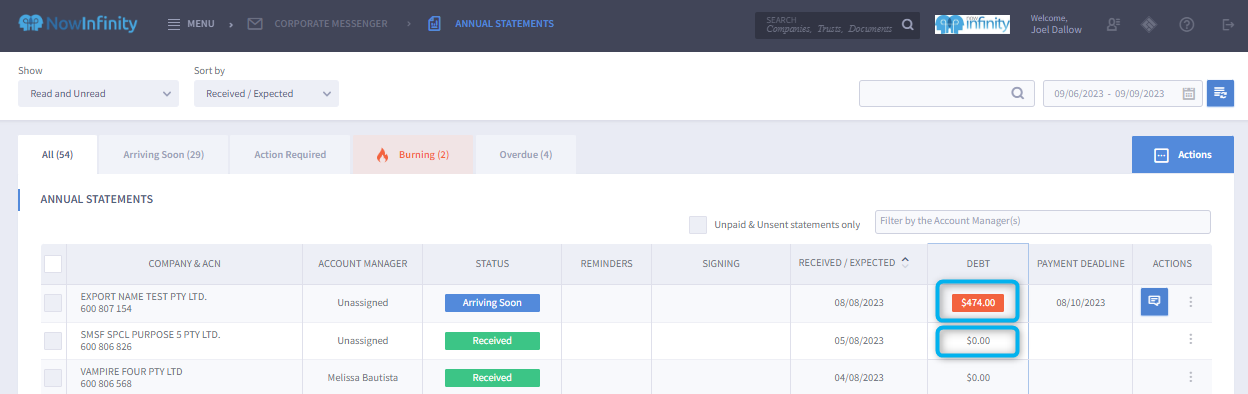Click the calendar icon in date range
Image resolution: width=1248 pixels, height=394 pixels.
point(1189,94)
